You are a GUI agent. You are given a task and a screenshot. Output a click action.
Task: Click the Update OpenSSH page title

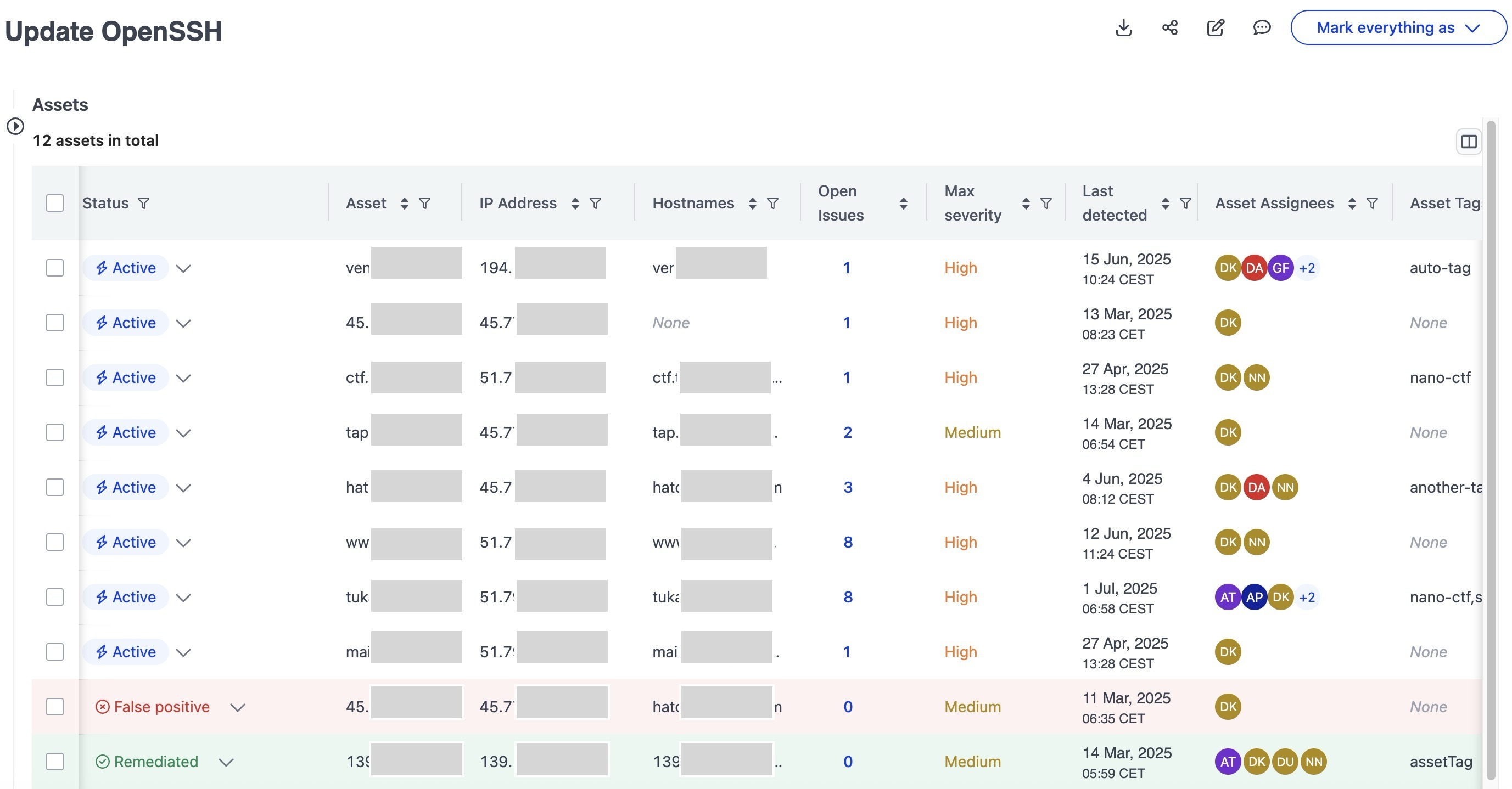coord(113,31)
